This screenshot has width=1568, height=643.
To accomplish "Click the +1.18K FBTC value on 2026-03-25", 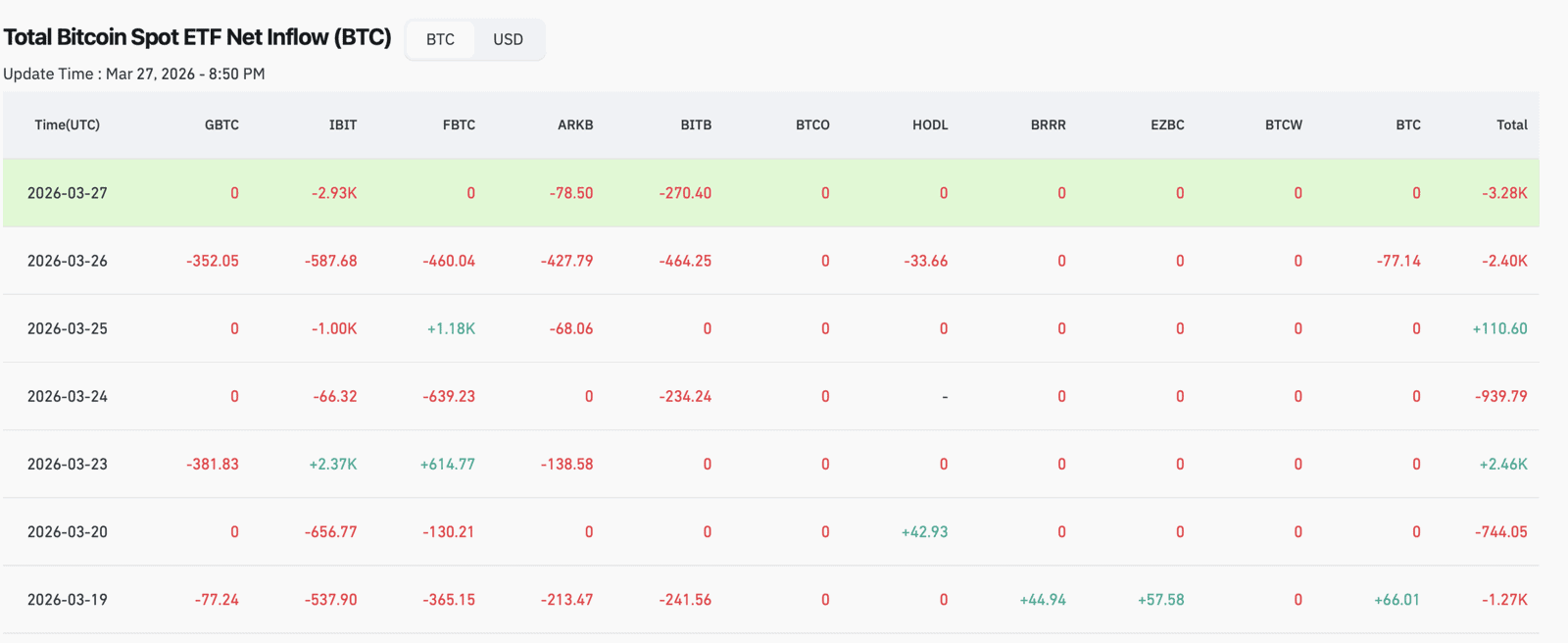I will click(x=450, y=328).
